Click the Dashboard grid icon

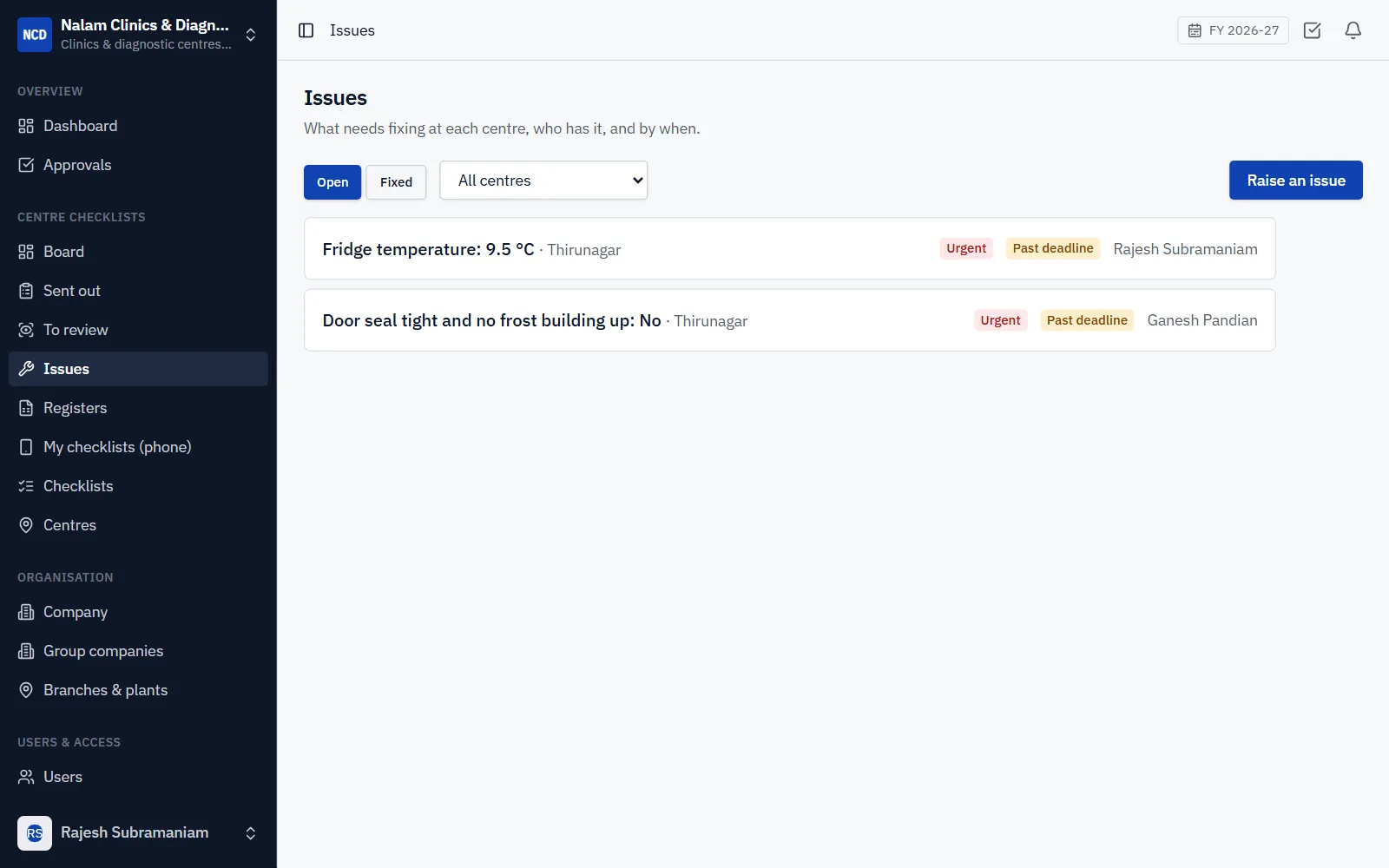[x=26, y=126]
